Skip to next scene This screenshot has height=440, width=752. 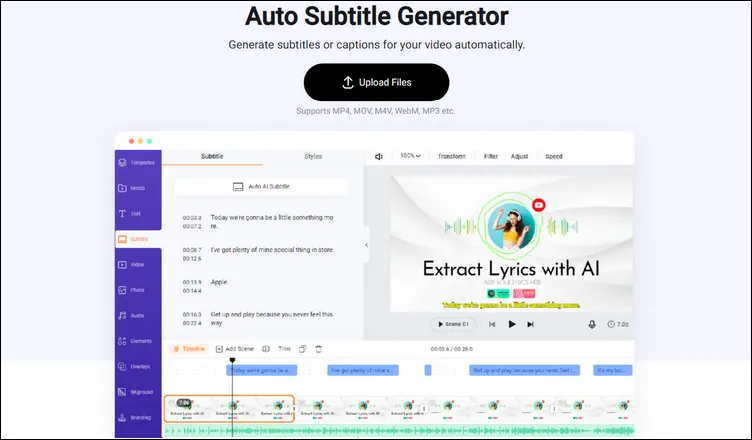pos(530,324)
